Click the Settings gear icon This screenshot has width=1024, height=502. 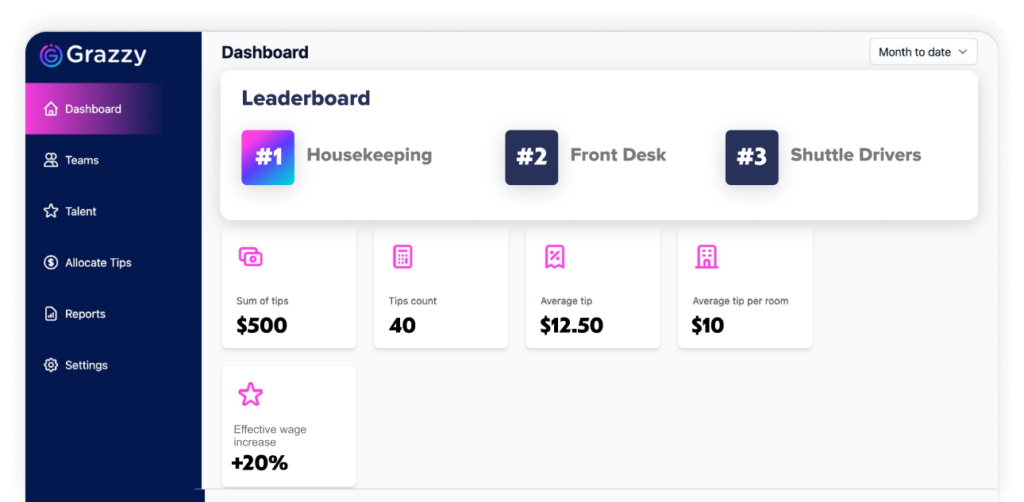tap(51, 365)
